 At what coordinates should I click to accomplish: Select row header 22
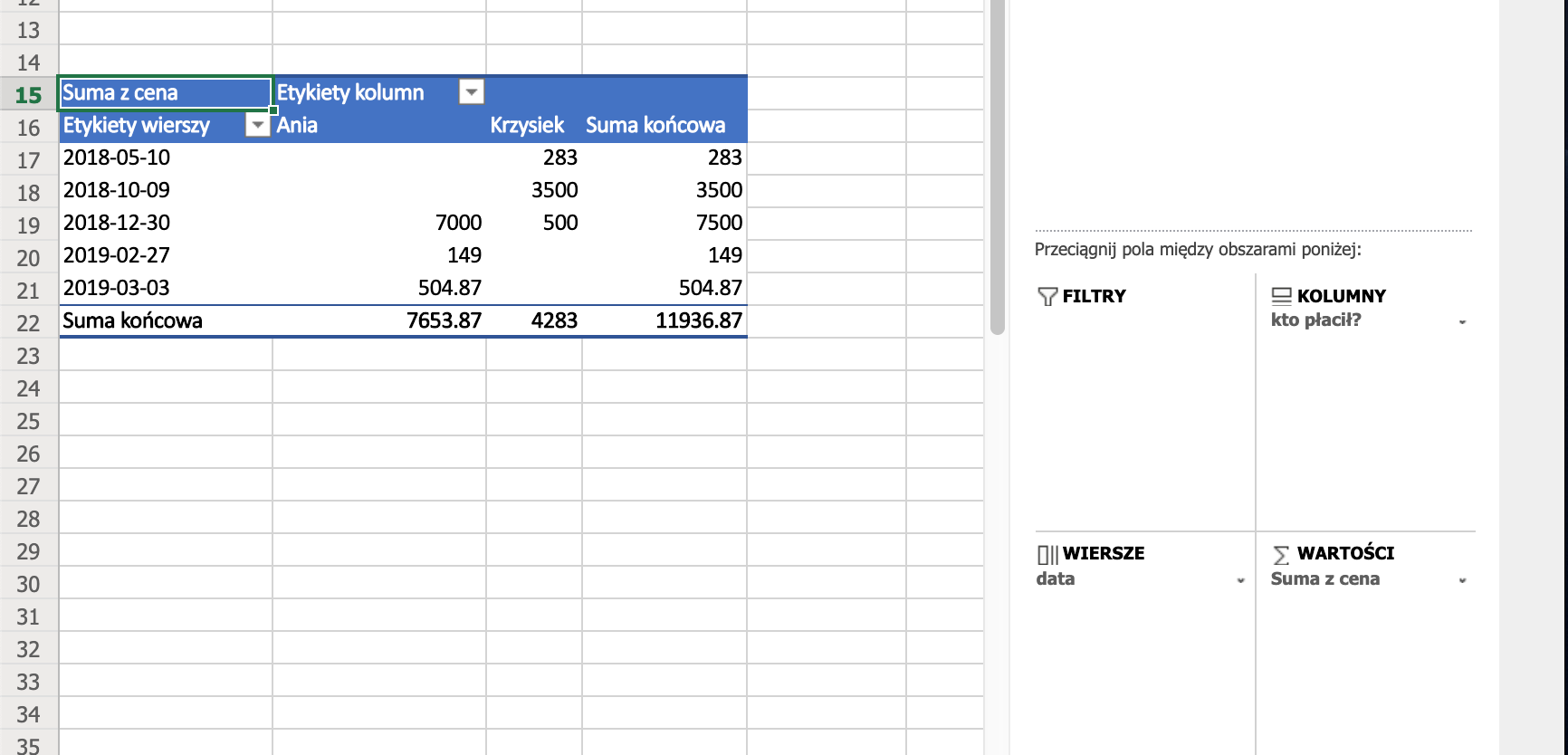point(29,322)
